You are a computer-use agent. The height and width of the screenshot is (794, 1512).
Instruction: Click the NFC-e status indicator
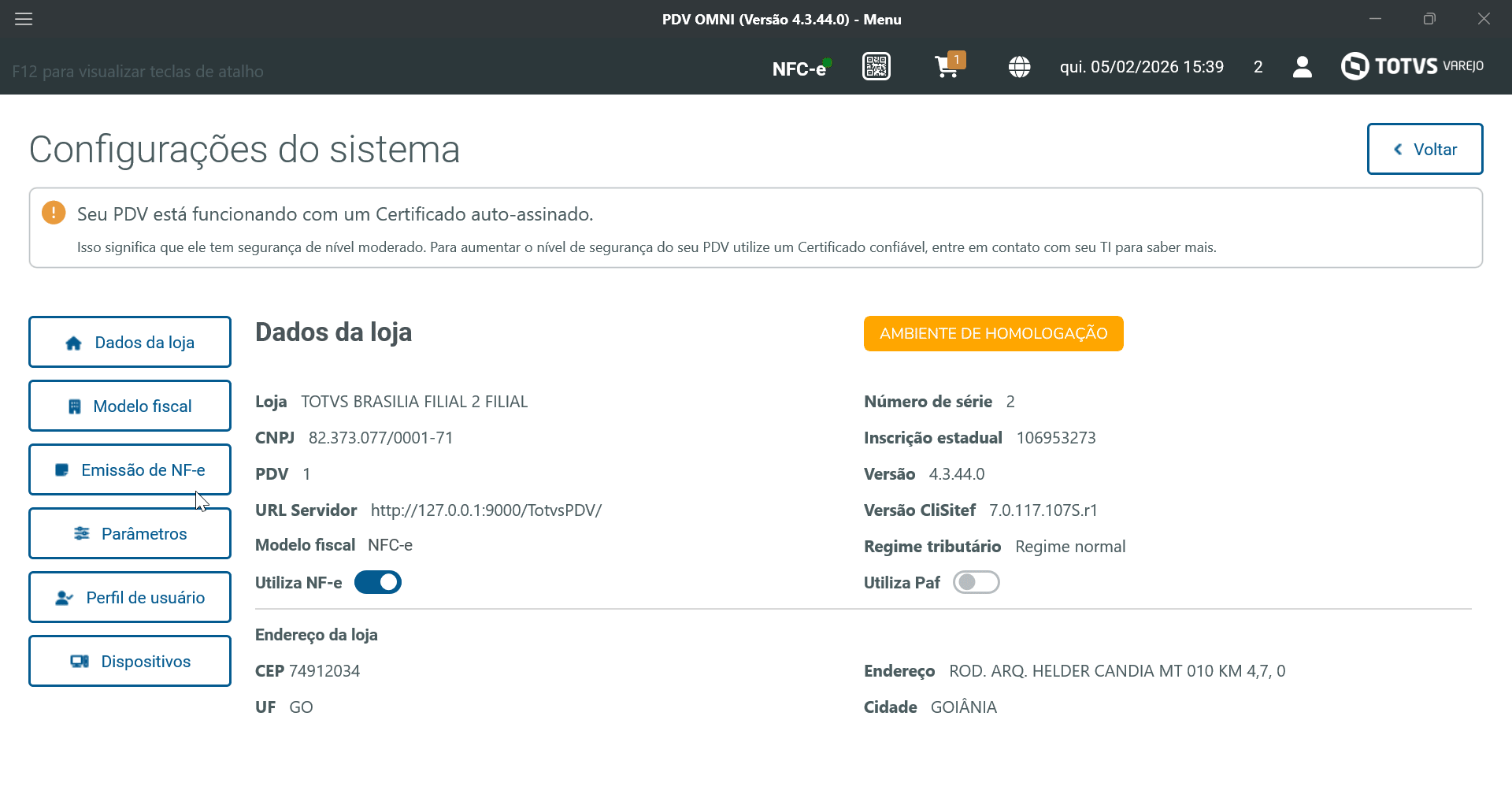(x=801, y=69)
